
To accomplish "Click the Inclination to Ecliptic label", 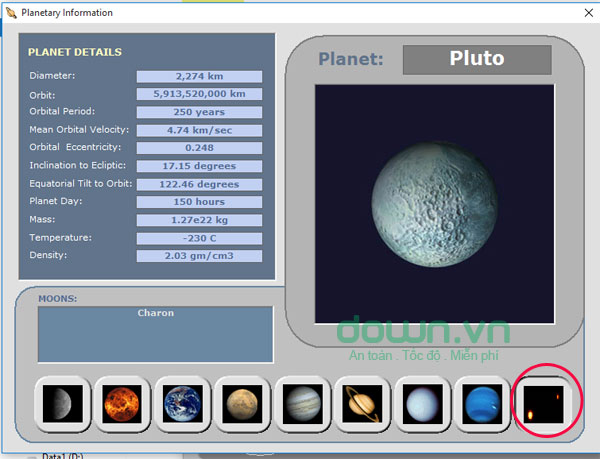I will 78,166.
